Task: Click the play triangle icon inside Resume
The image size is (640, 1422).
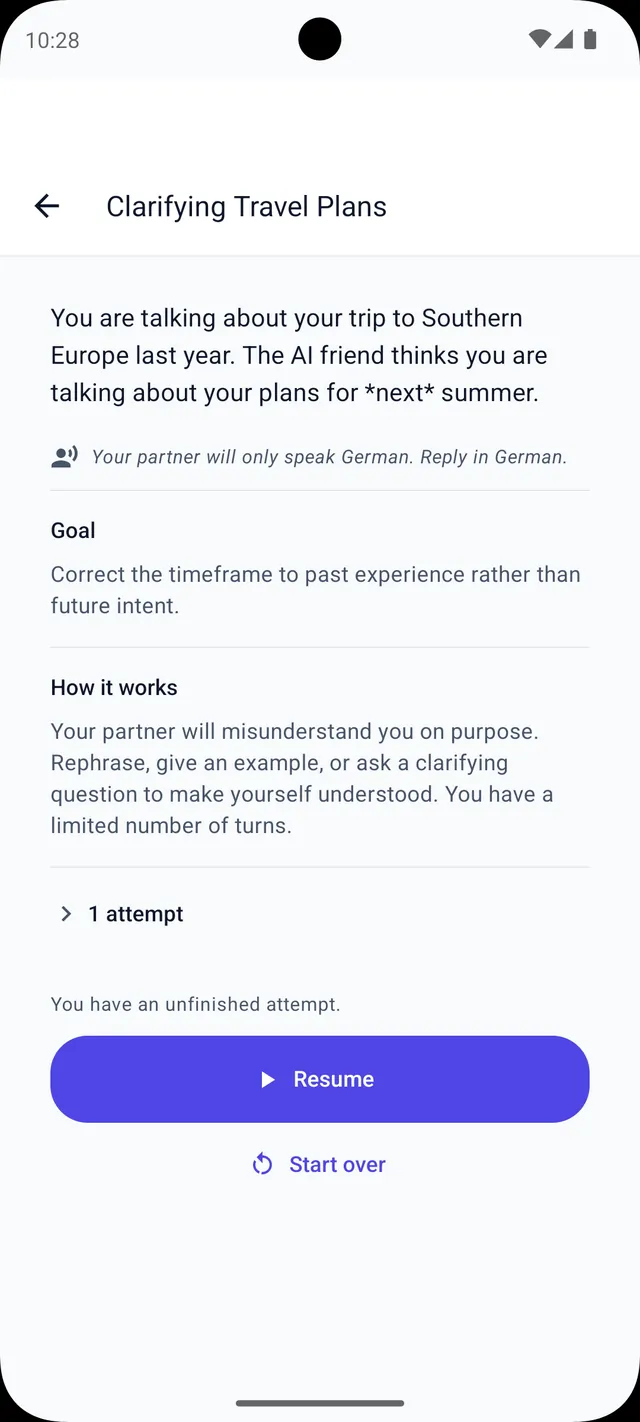Action: (x=267, y=1079)
